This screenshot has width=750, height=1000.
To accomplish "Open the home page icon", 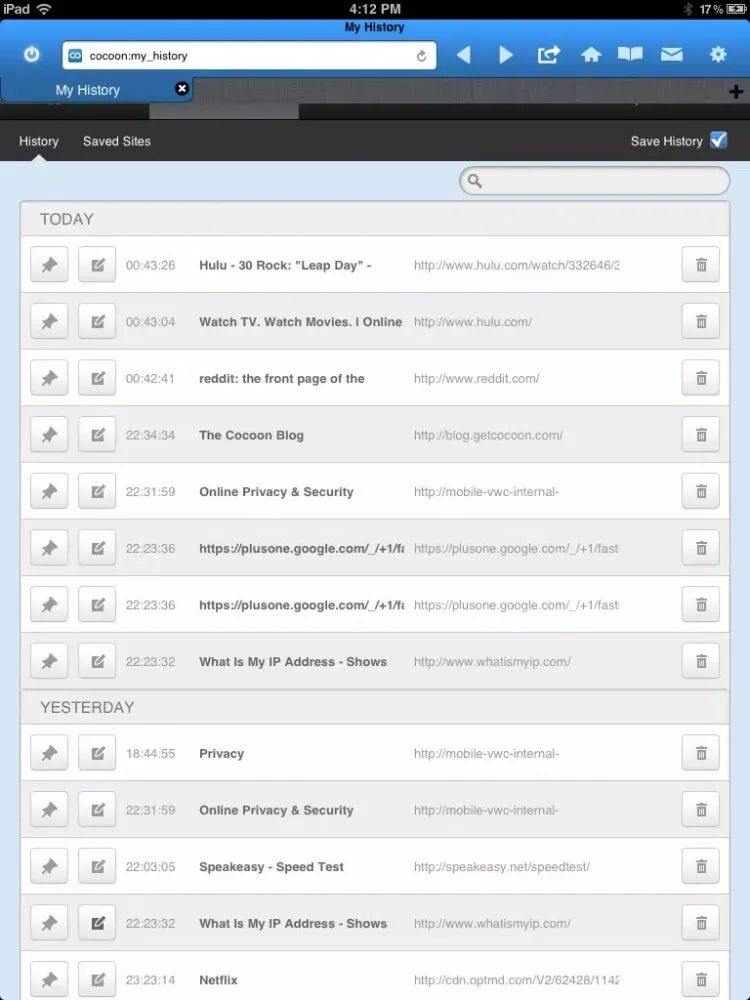I will [591, 55].
